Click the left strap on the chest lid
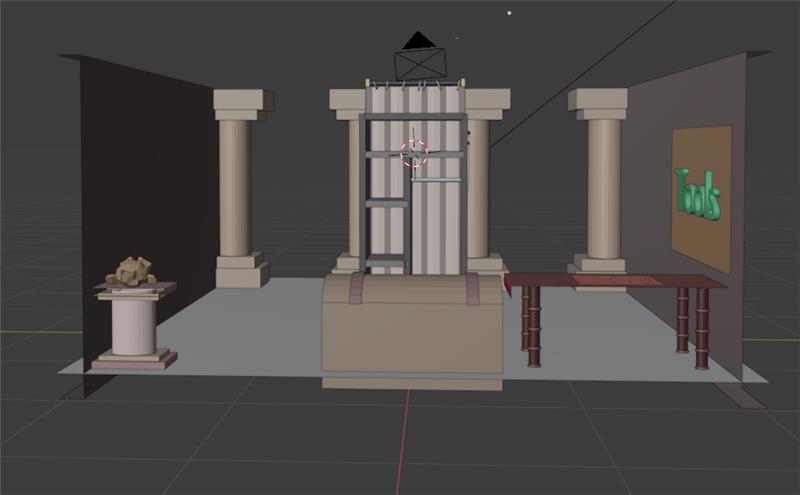800x495 pixels. tap(356, 288)
